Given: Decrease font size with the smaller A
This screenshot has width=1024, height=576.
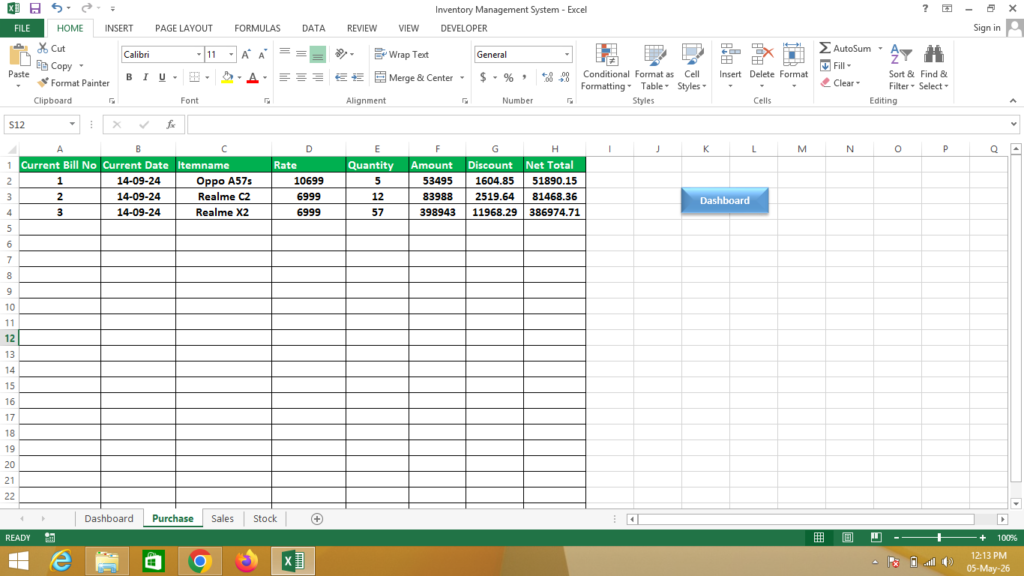Looking at the screenshot, I should (x=262, y=55).
